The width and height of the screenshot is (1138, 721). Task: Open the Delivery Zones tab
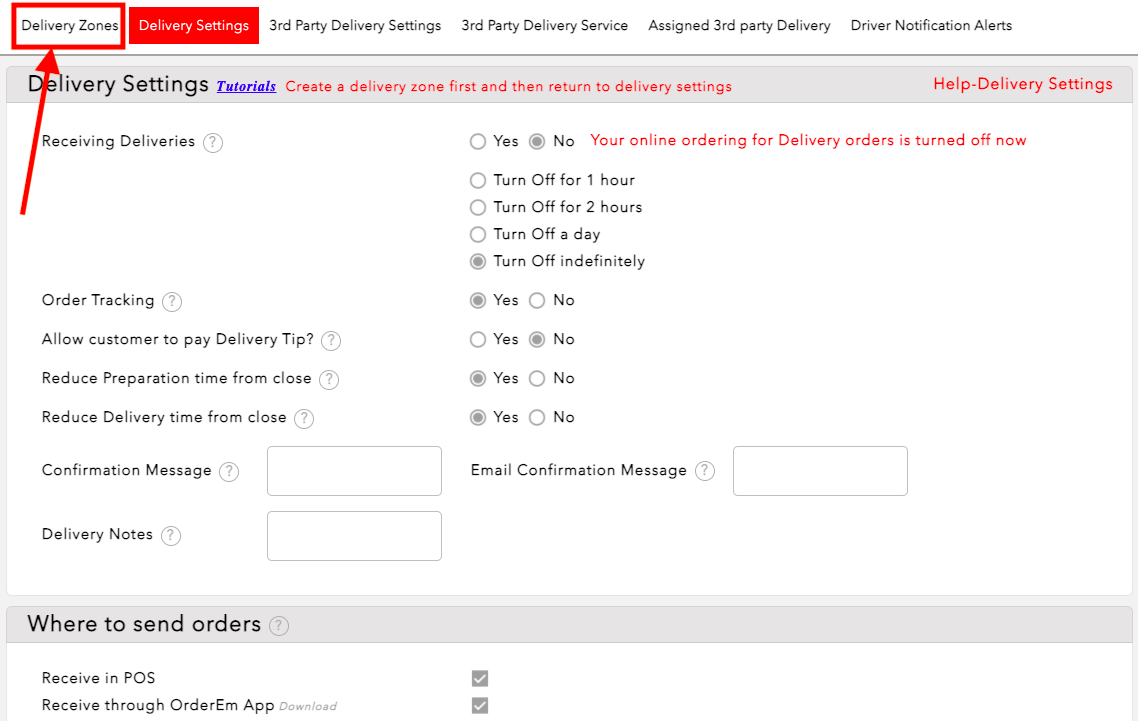coord(70,26)
